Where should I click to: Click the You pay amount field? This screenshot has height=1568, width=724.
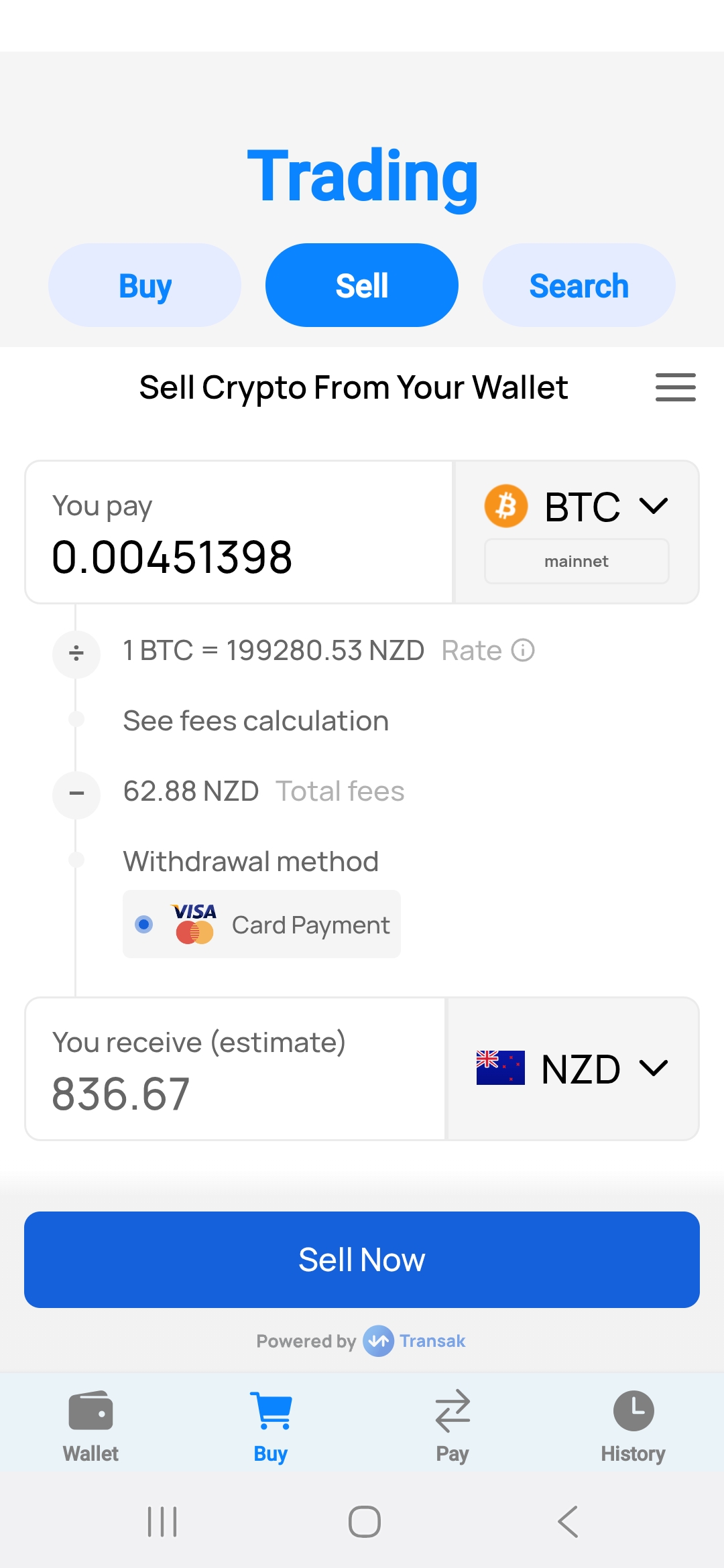tap(172, 557)
